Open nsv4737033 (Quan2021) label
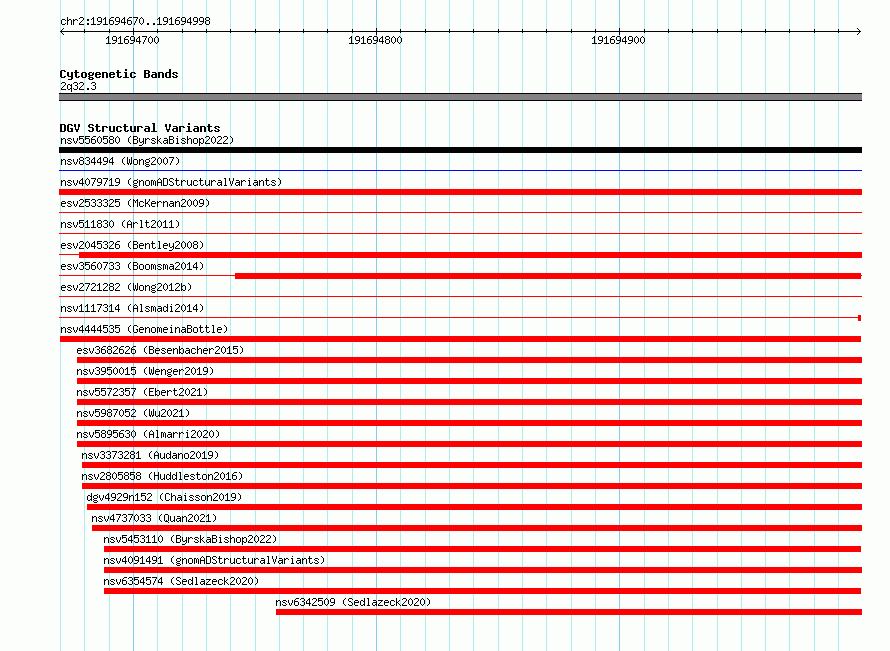890x651 pixels. coord(154,518)
